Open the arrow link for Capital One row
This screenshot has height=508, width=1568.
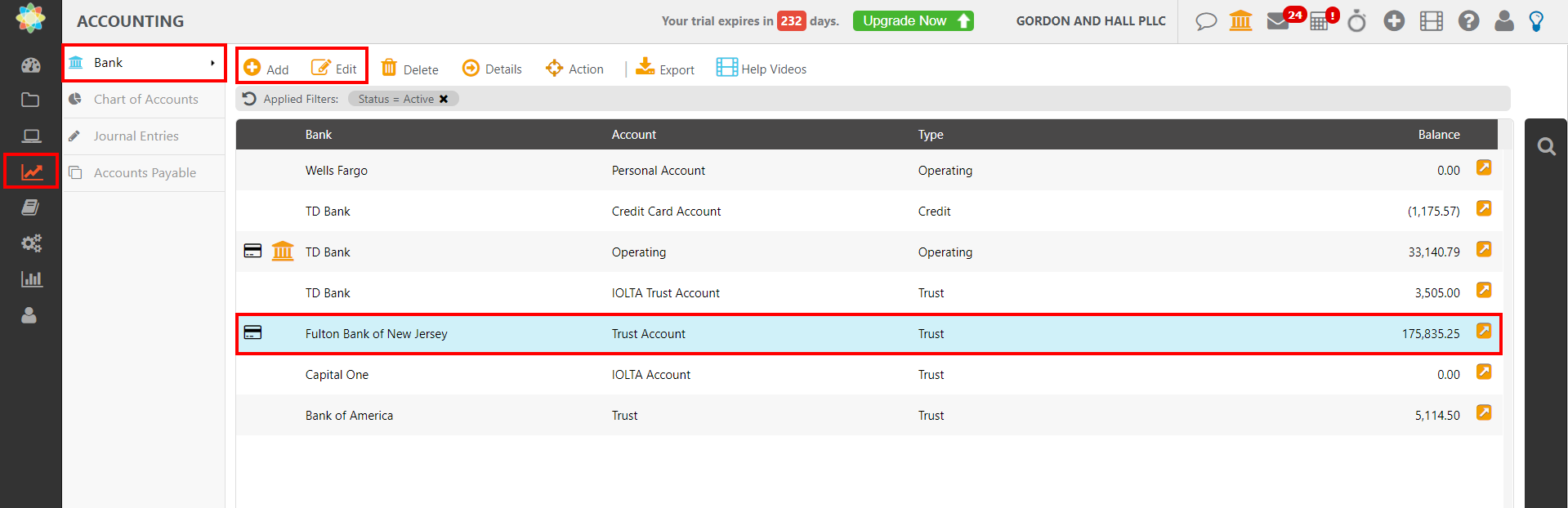(1484, 372)
